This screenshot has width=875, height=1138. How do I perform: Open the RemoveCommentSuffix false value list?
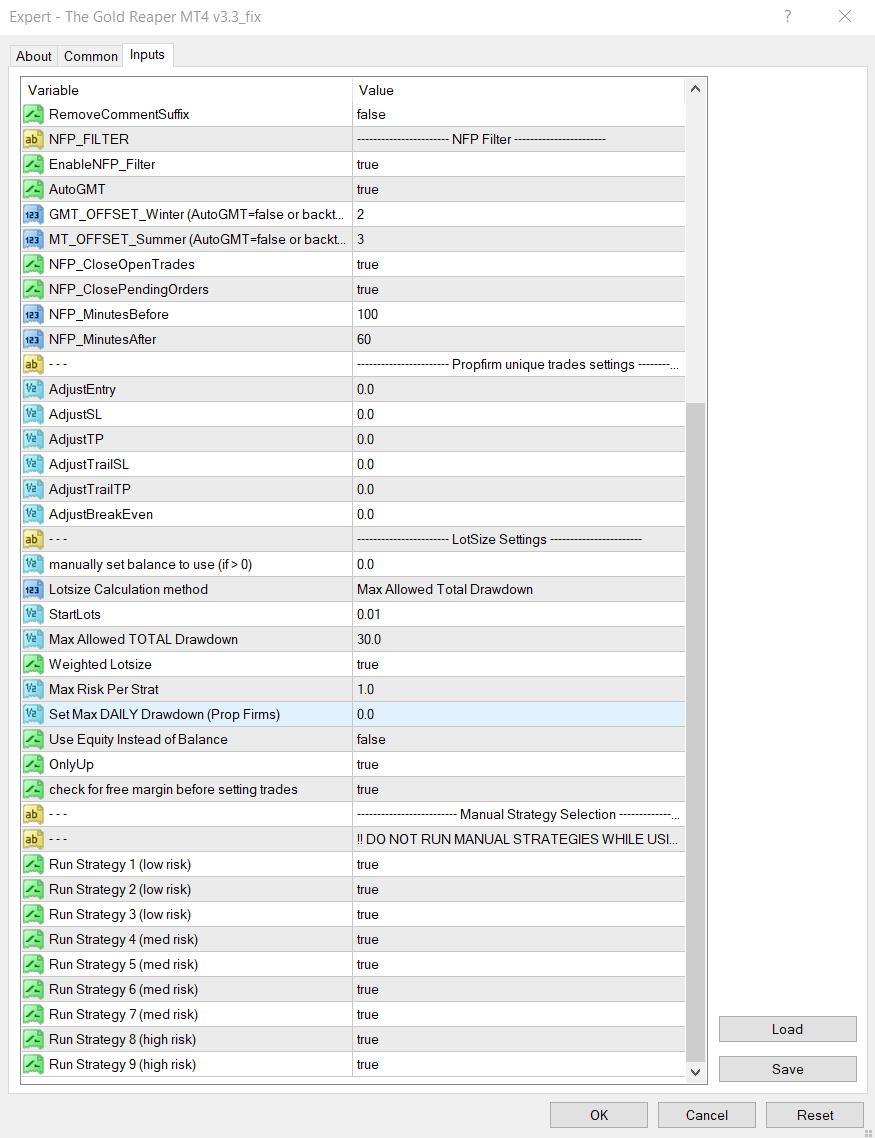(519, 115)
